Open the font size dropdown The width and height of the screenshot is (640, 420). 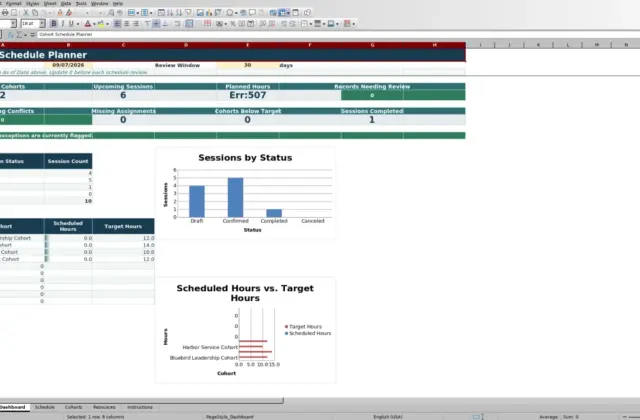tap(42, 24)
